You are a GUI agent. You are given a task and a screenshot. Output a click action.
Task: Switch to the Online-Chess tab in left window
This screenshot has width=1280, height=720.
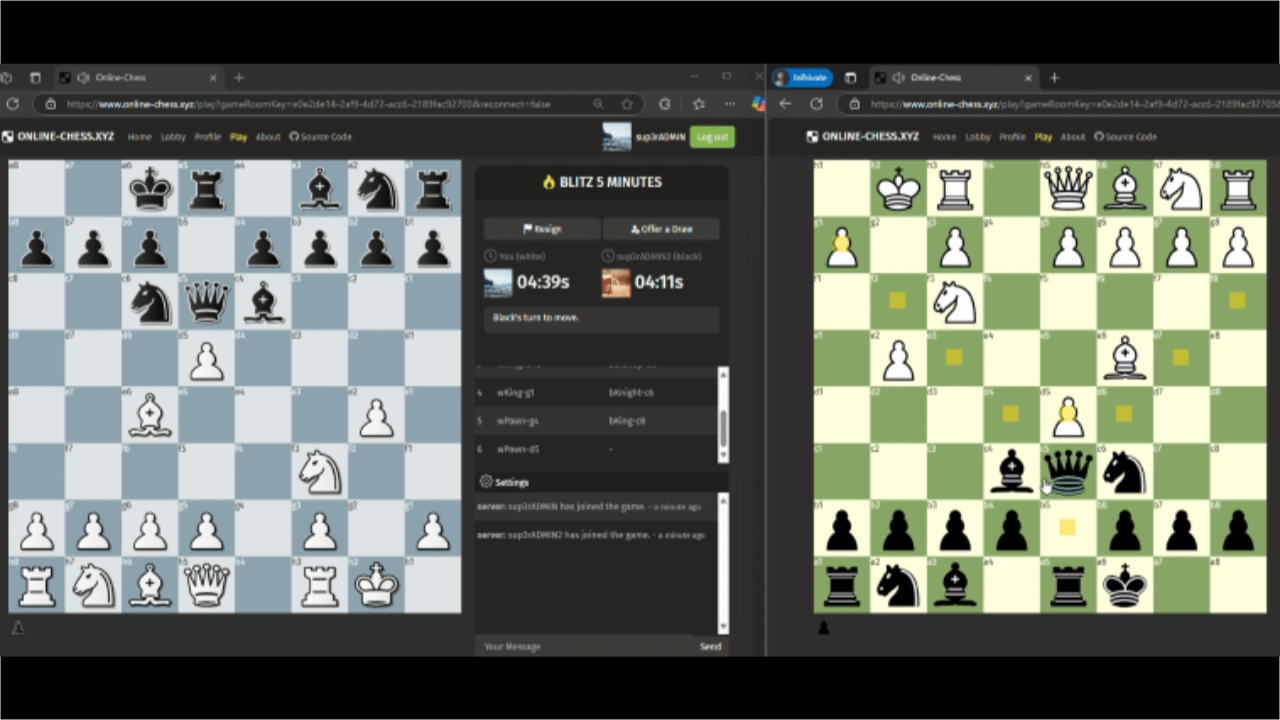click(139, 78)
